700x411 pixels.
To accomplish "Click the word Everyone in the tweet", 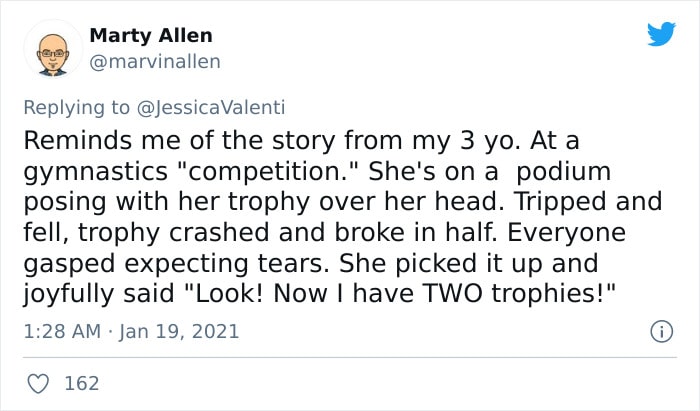I will tap(566, 233).
